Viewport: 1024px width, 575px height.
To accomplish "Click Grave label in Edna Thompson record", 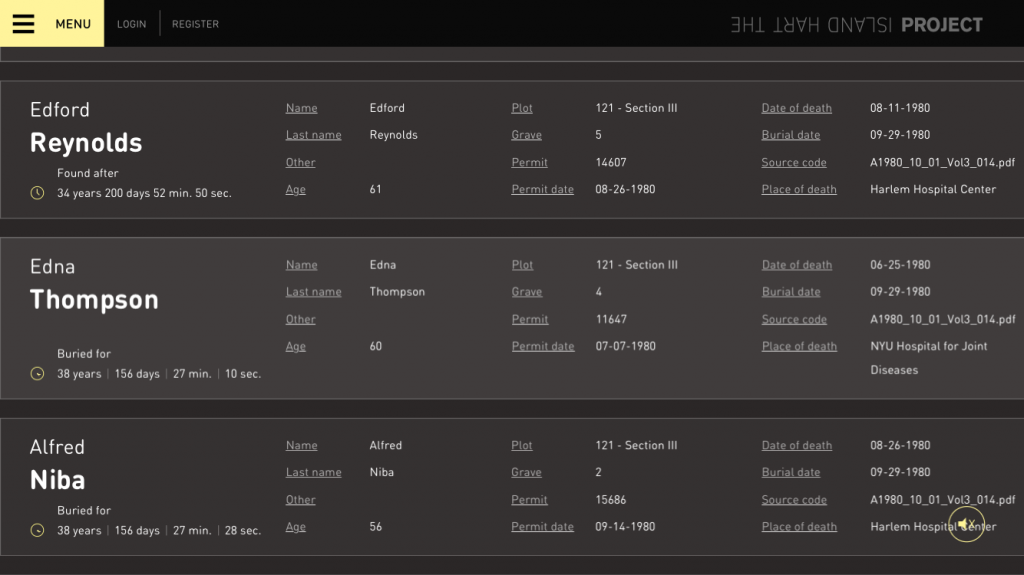I will [x=526, y=292].
